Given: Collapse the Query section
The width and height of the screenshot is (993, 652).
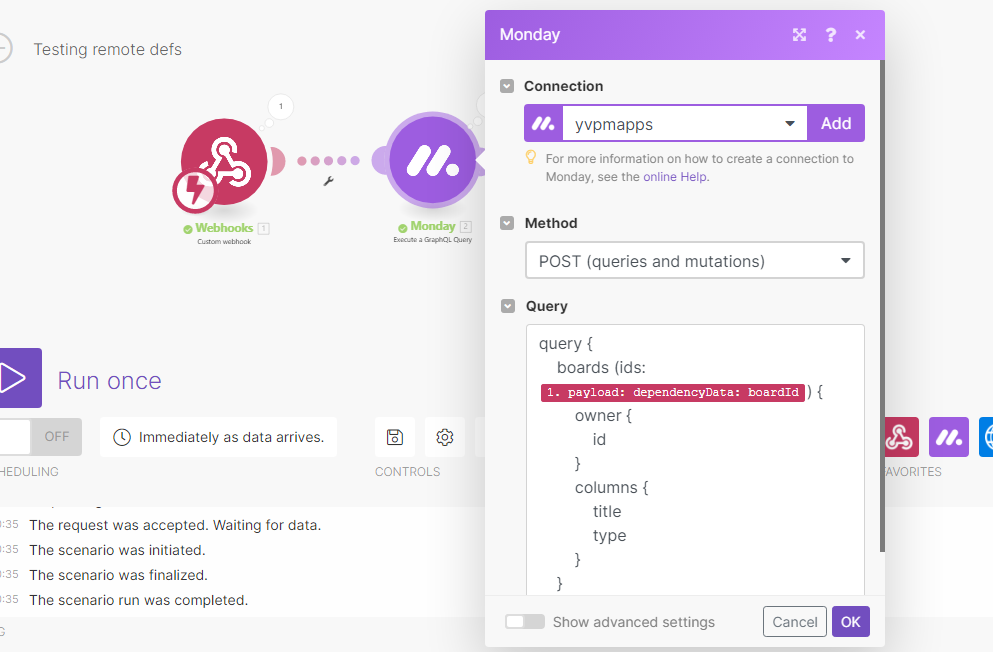Looking at the screenshot, I should 507,306.
